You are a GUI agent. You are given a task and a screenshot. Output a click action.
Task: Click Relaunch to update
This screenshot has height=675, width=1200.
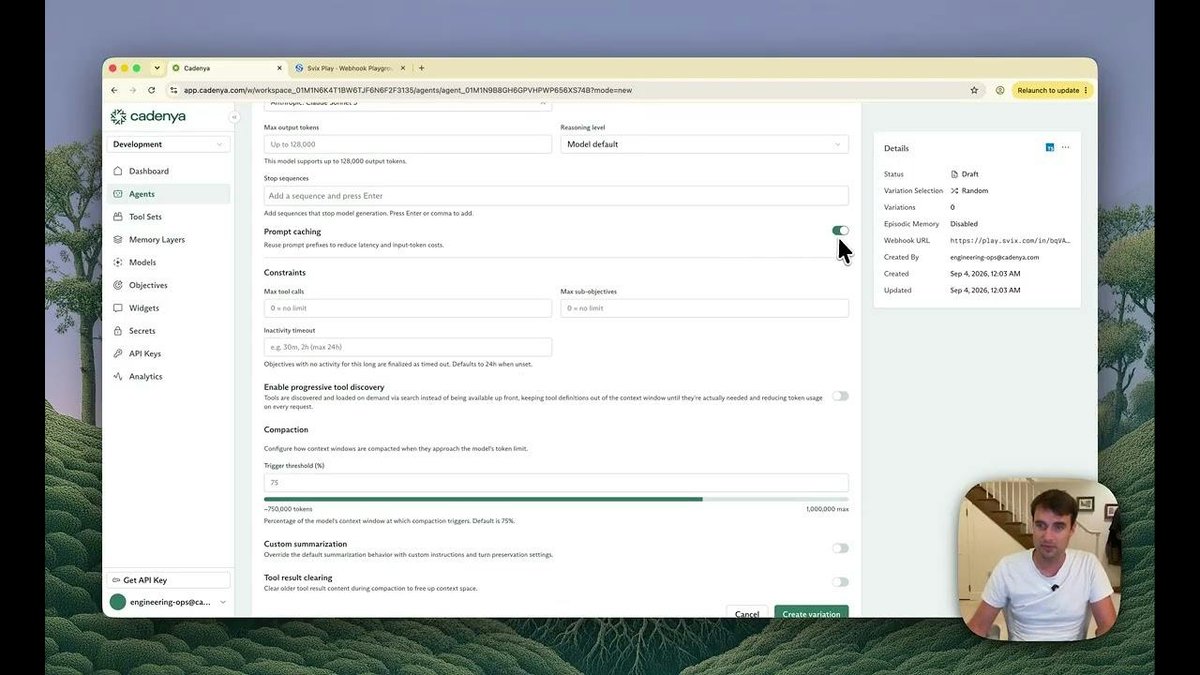pyautogui.click(x=1052, y=90)
